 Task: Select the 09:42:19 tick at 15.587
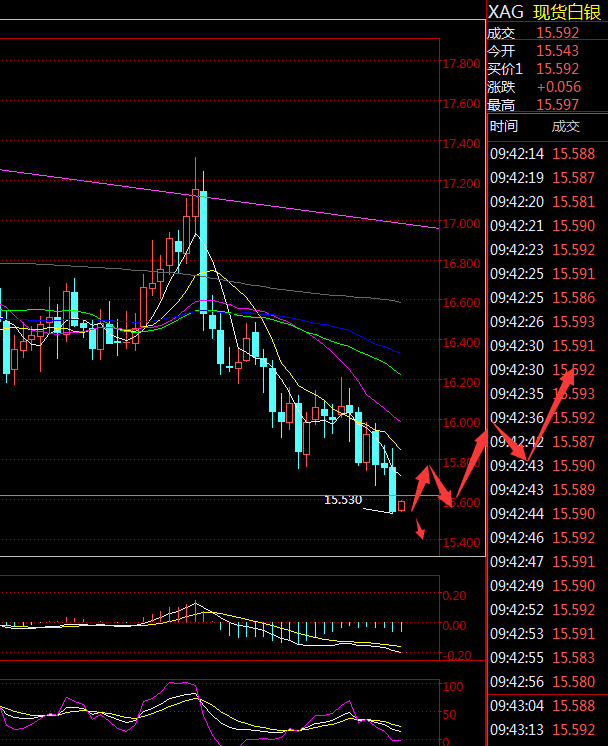point(543,178)
